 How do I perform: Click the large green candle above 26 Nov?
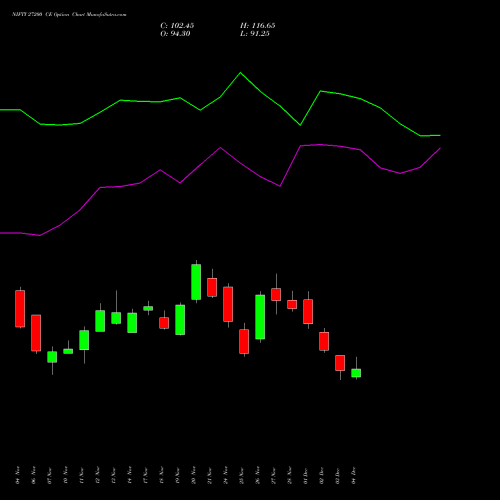coord(260,317)
